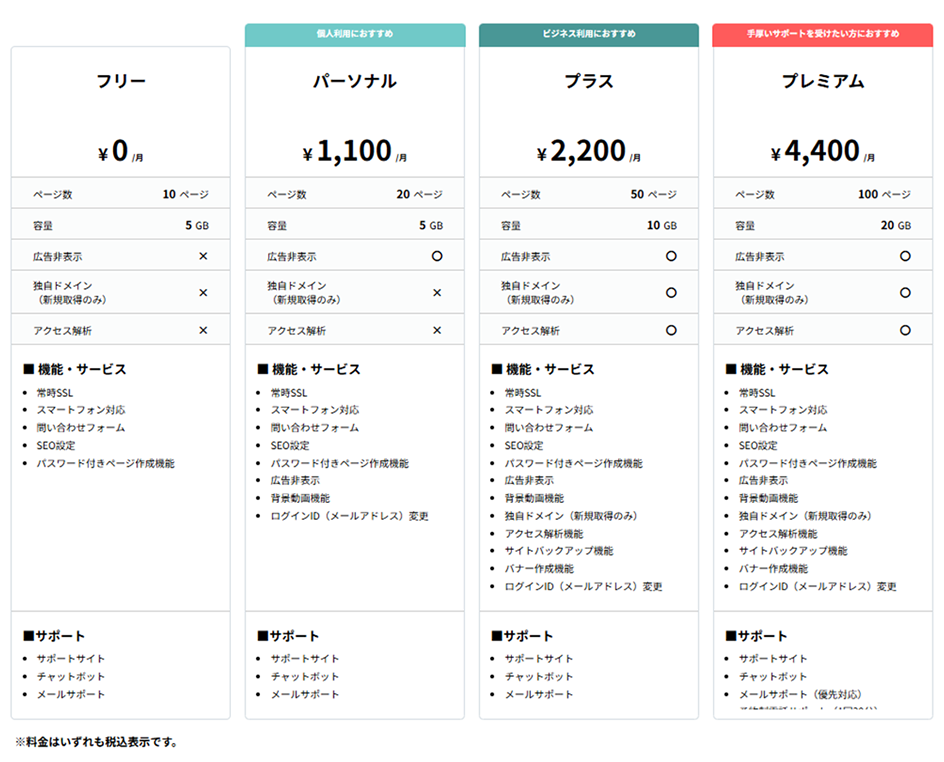Click 常時SSL in フリー plan feature list
The height and width of the screenshot is (762, 944).
click(x=55, y=392)
